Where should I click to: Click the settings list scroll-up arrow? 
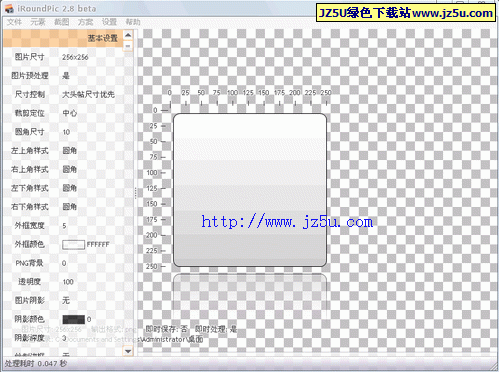[128, 35]
